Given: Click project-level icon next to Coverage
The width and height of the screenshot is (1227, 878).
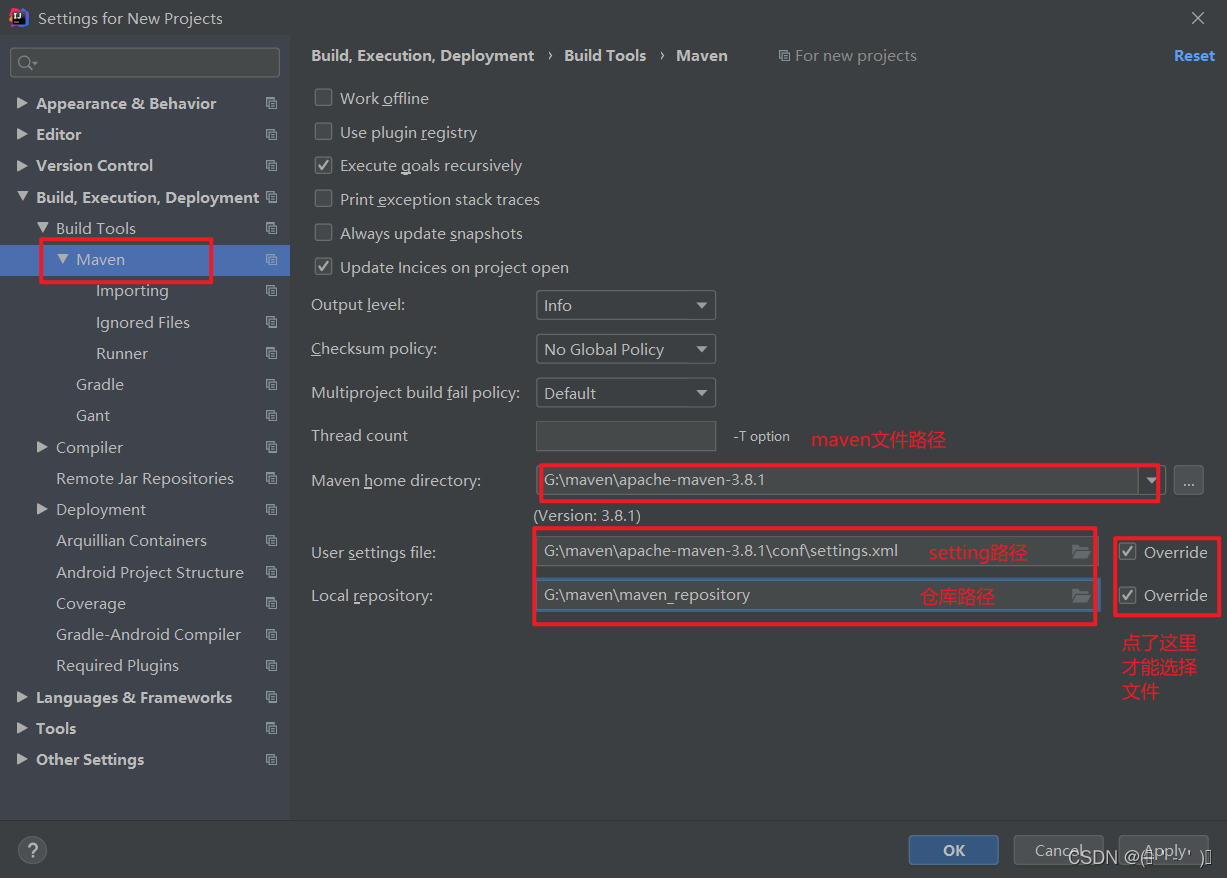Looking at the screenshot, I should point(271,603).
